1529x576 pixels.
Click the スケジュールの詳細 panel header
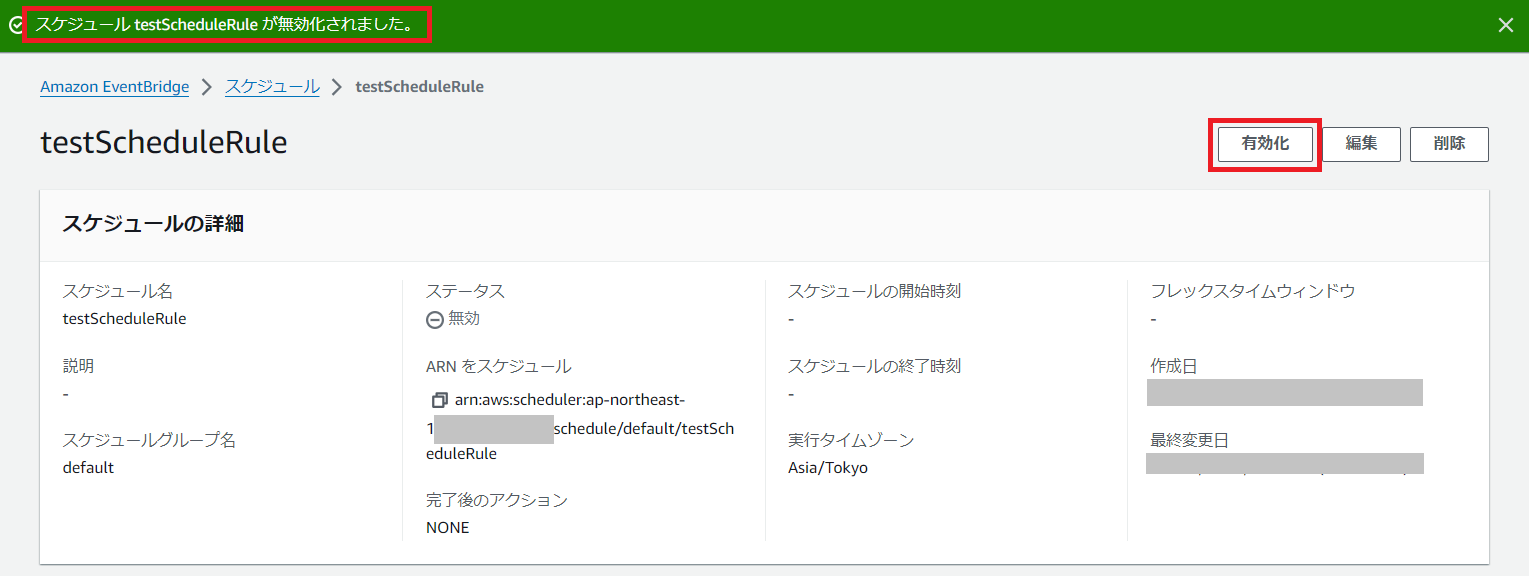pyautogui.click(x=153, y=224)
